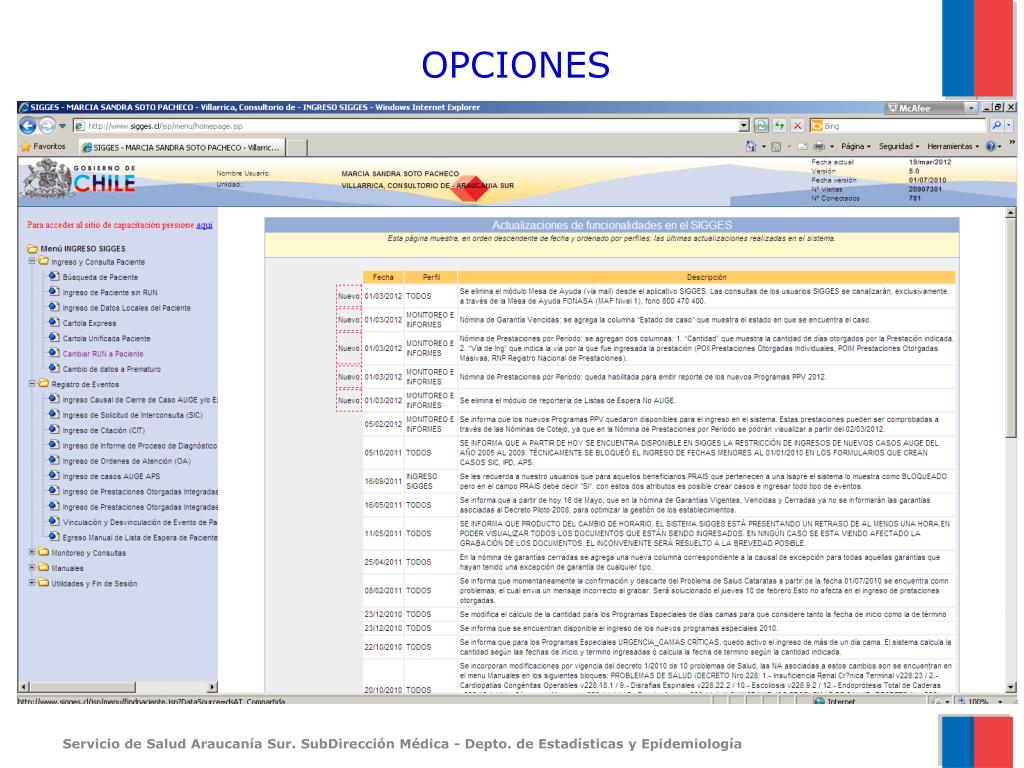Open the 100% zoom level dropdown in status bar

tap(1000, 702)
